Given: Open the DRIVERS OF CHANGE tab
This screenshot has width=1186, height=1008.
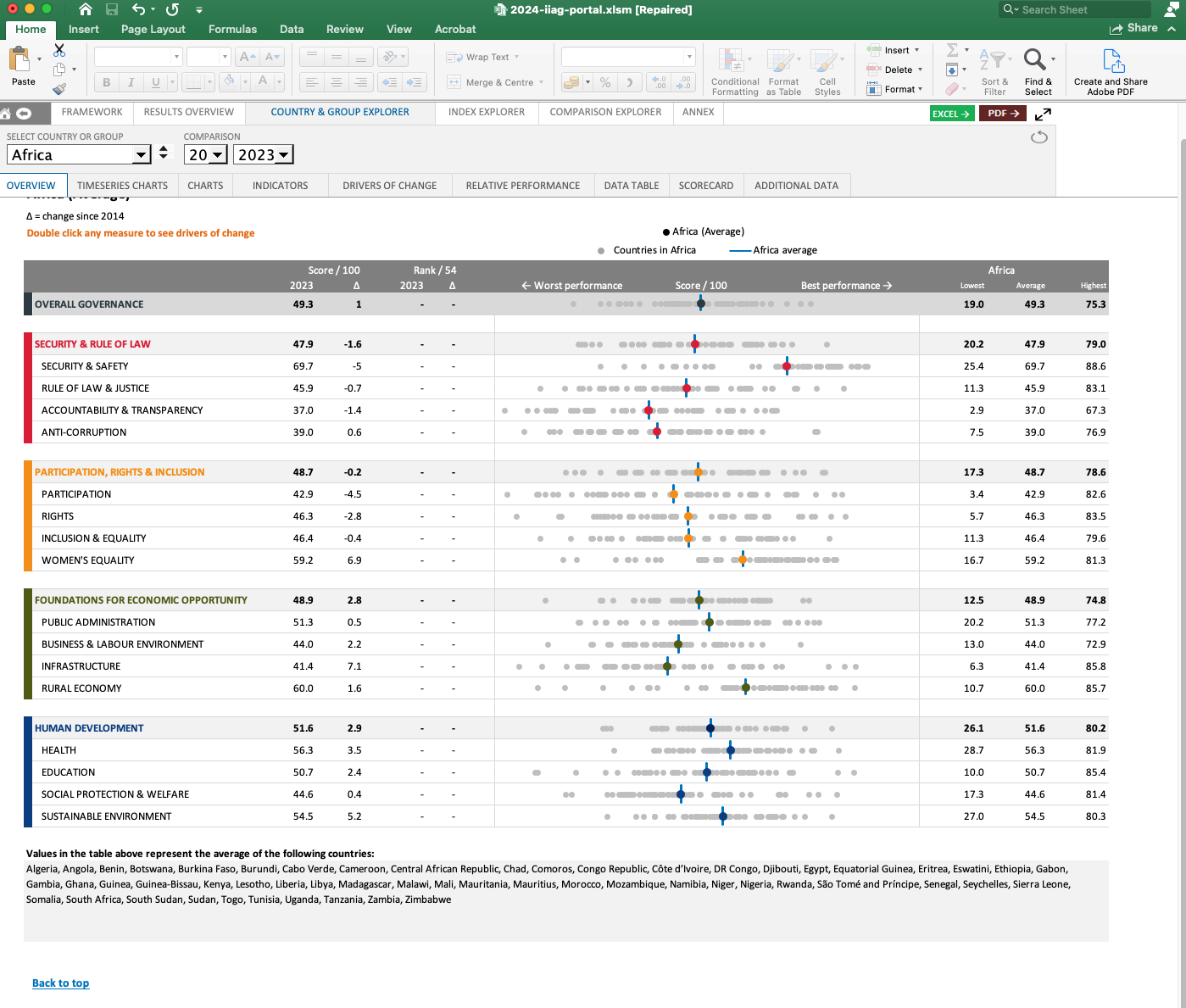Looking at the screenshot, I should coord(390,186).
